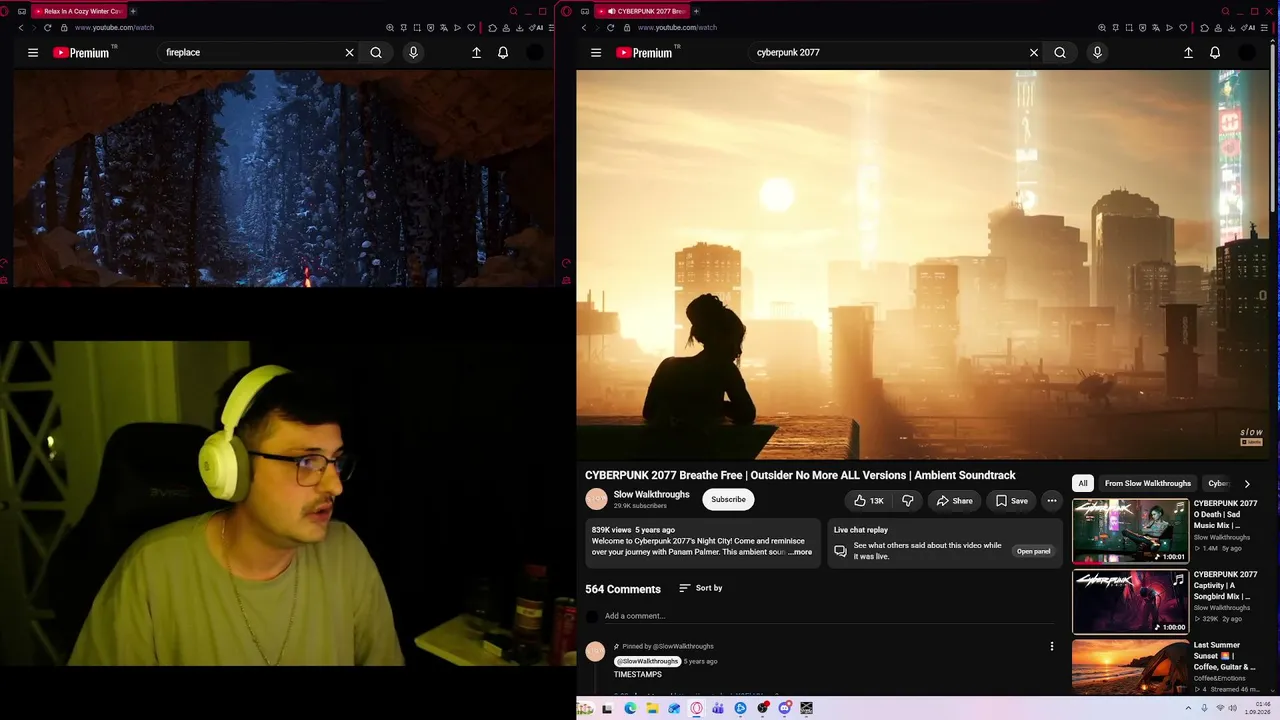Open the upload menu in fireplace window

pyautogui.click(x=476, y=53)
